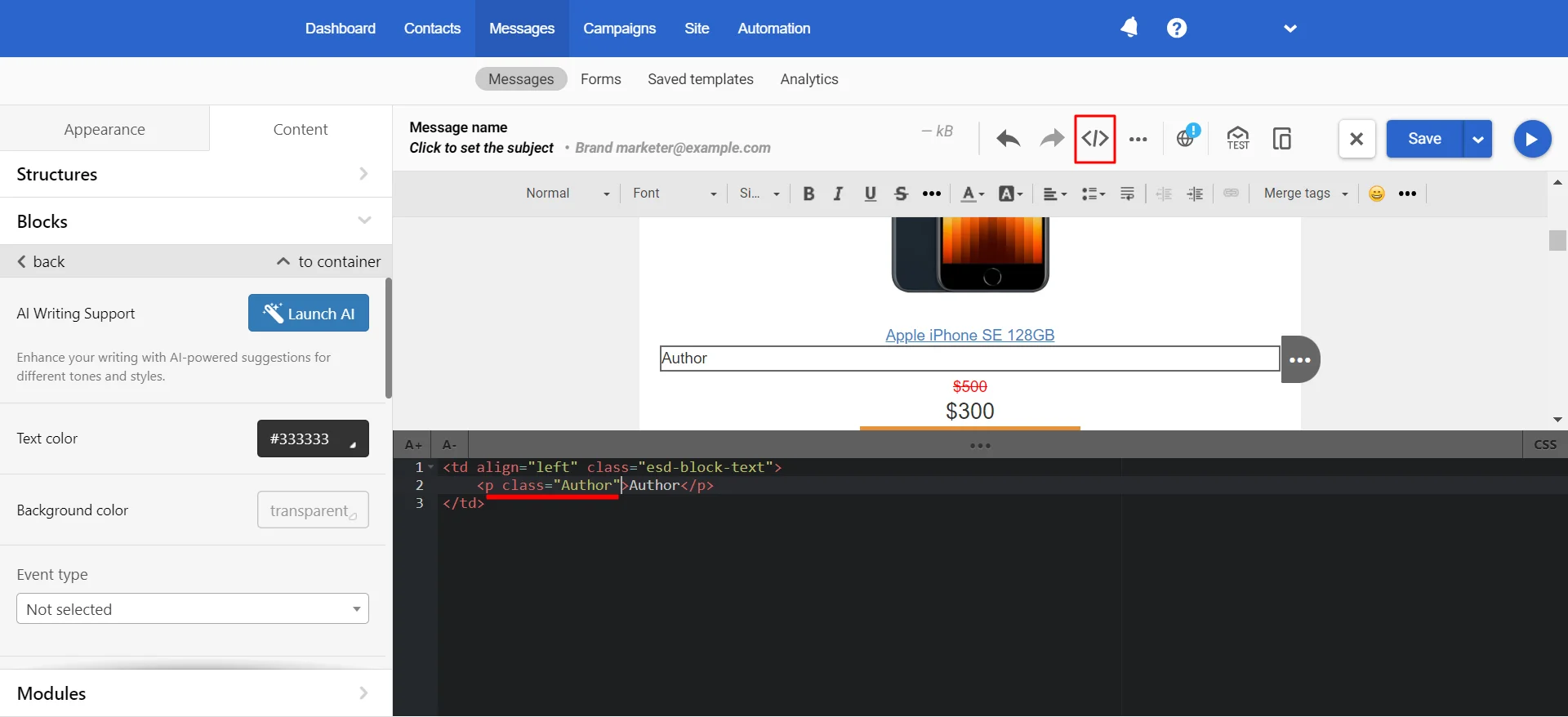Click the Save button

pyautogui.click(x=1424, y=139)
